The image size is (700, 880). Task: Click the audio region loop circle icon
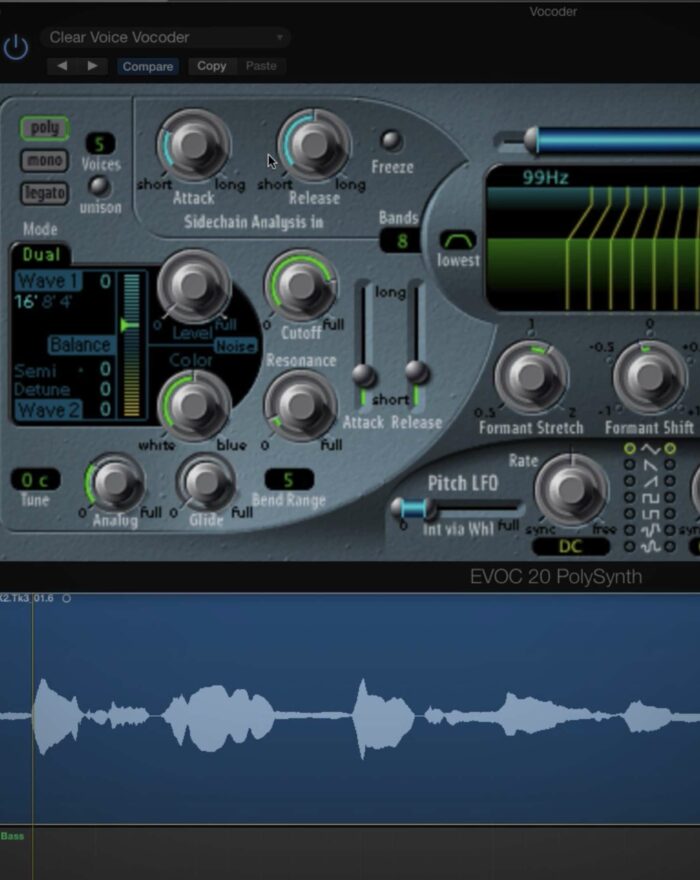(66, 598)
